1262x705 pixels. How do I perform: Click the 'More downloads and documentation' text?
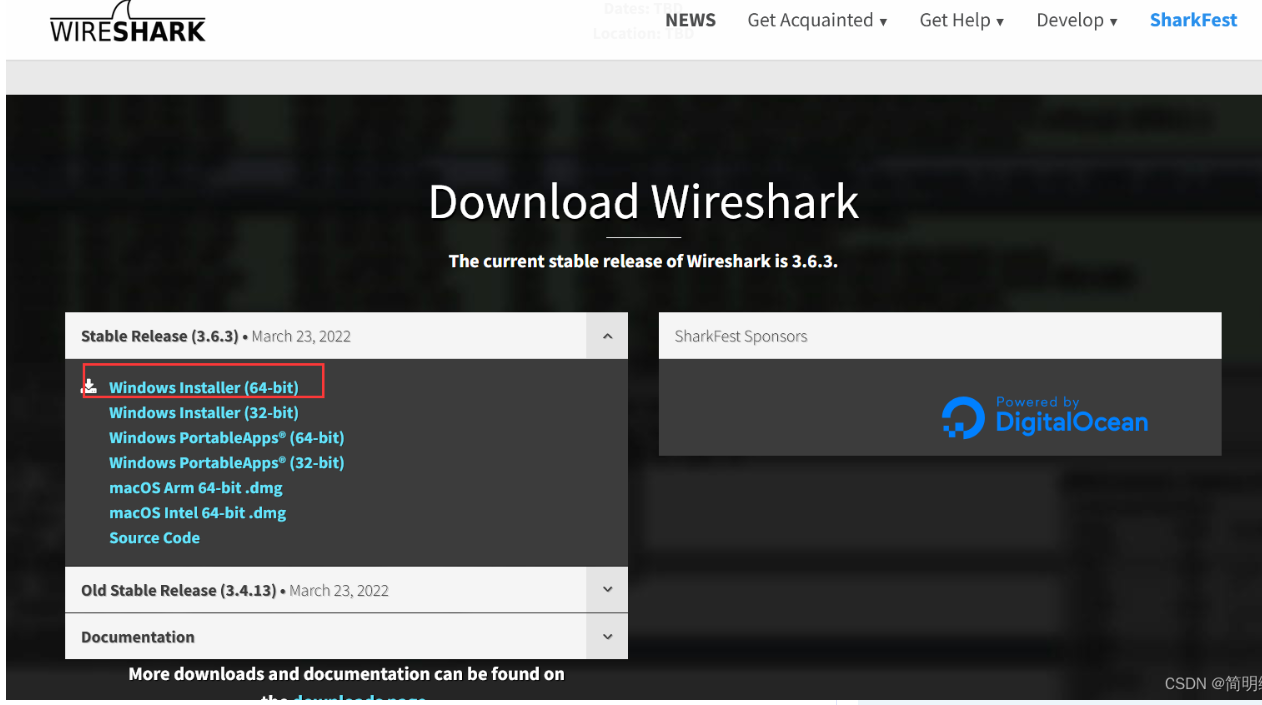[346, 674]
